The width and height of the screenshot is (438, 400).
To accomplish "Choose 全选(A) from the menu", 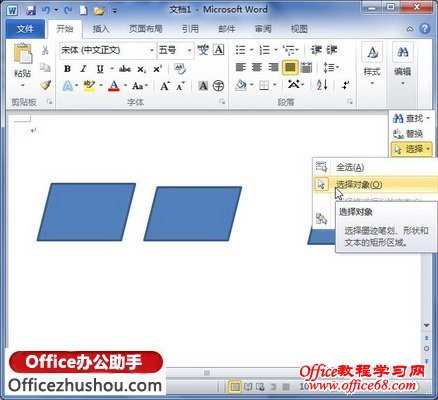I will pyautogui.click(x=350, y=167).
